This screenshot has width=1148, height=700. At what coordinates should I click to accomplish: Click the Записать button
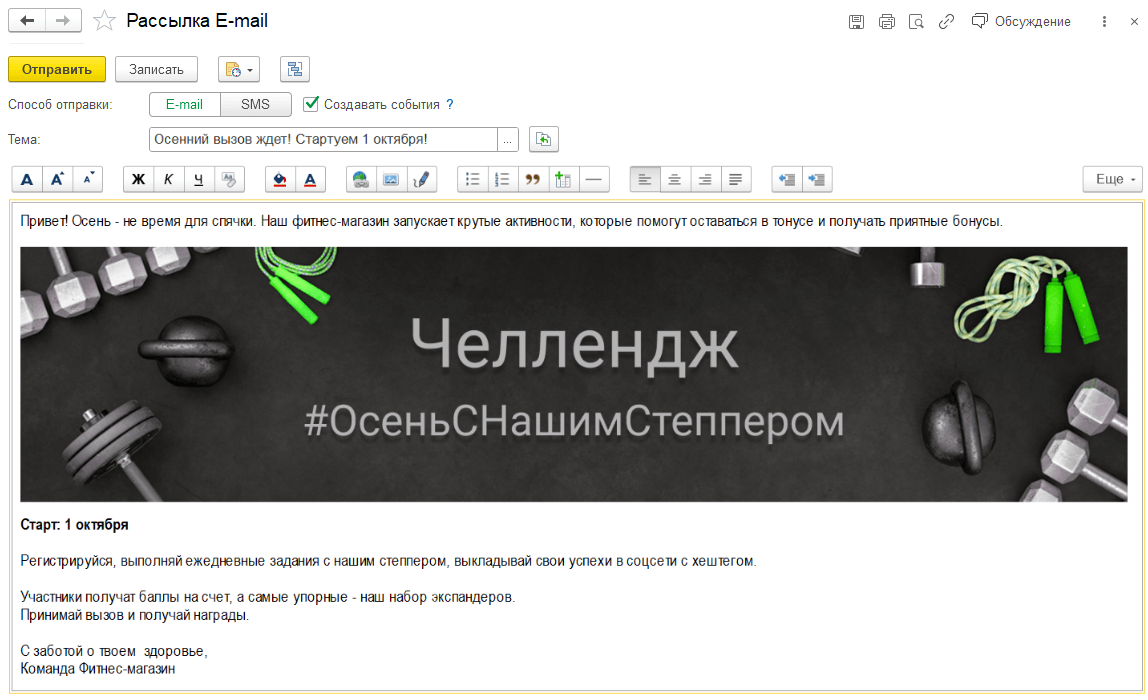(156, 69)
